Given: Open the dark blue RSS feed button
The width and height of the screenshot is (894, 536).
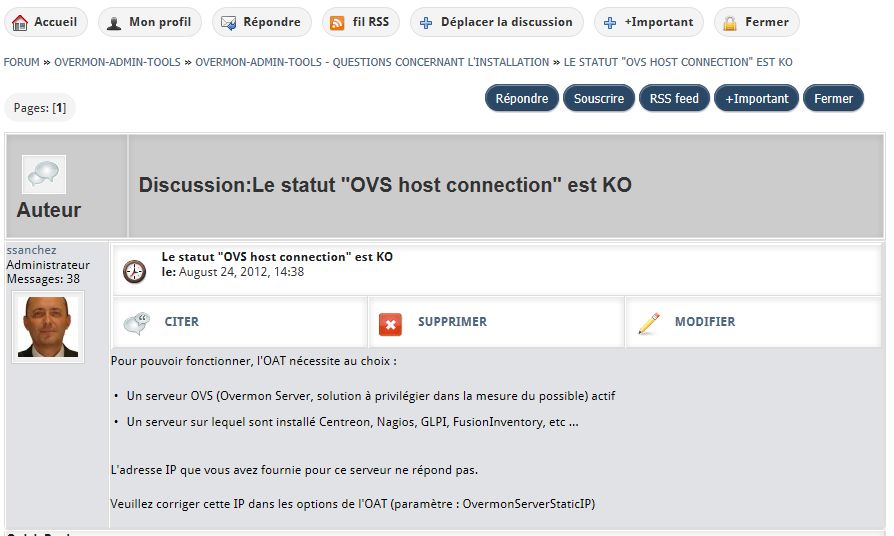Looking at the screenshot, I should 674,98.
